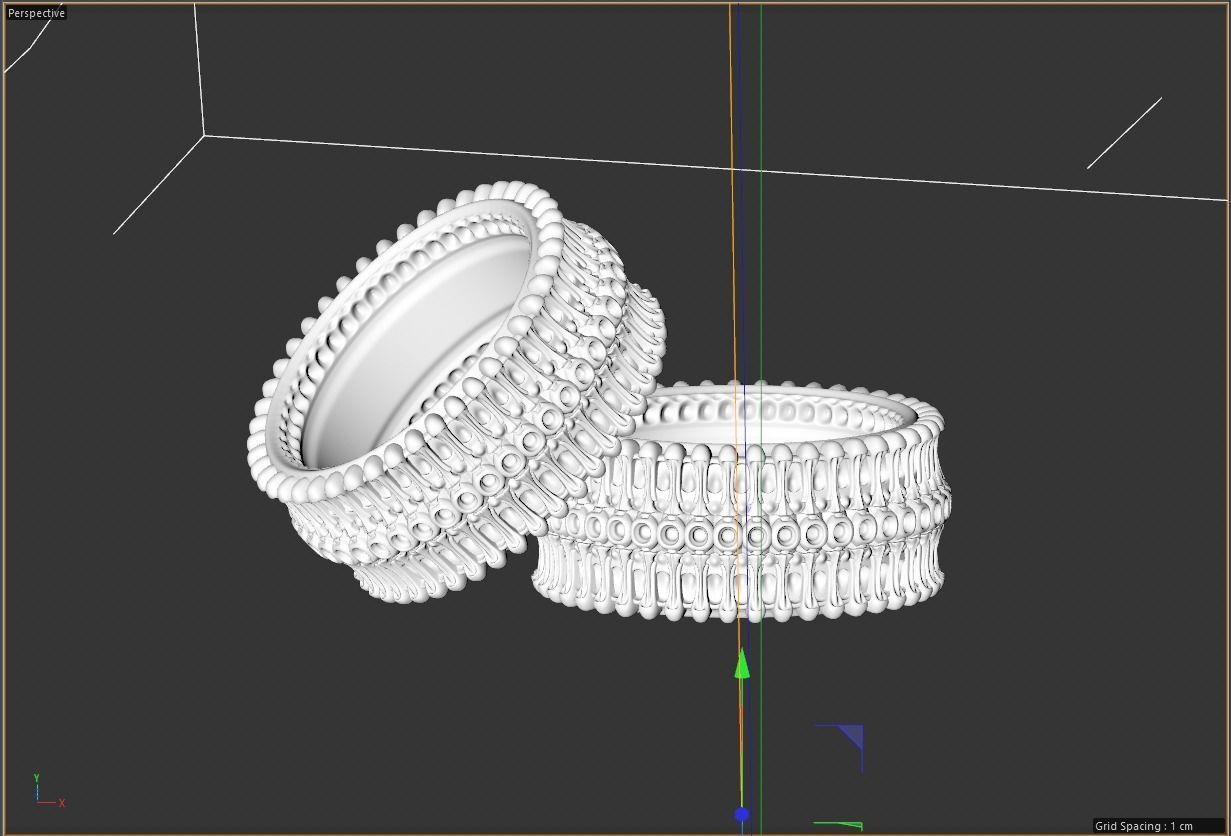
Task: Select the upright ring model on right
Action: 741,500
